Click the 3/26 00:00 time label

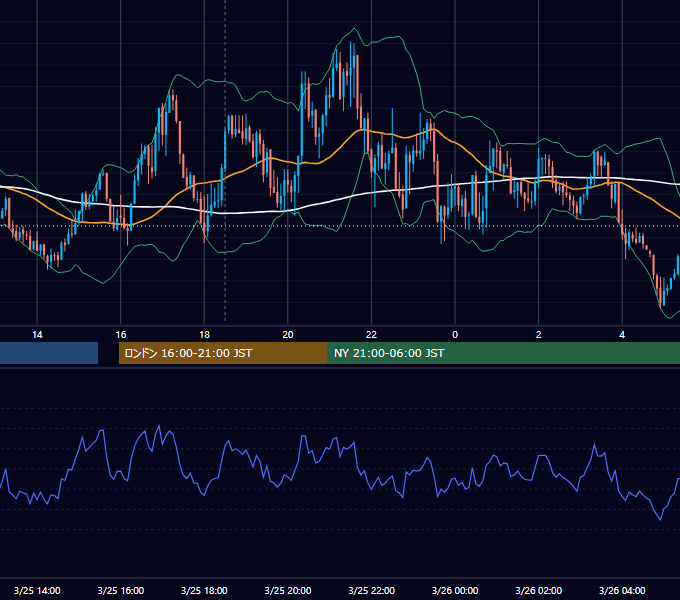point(455,590)
